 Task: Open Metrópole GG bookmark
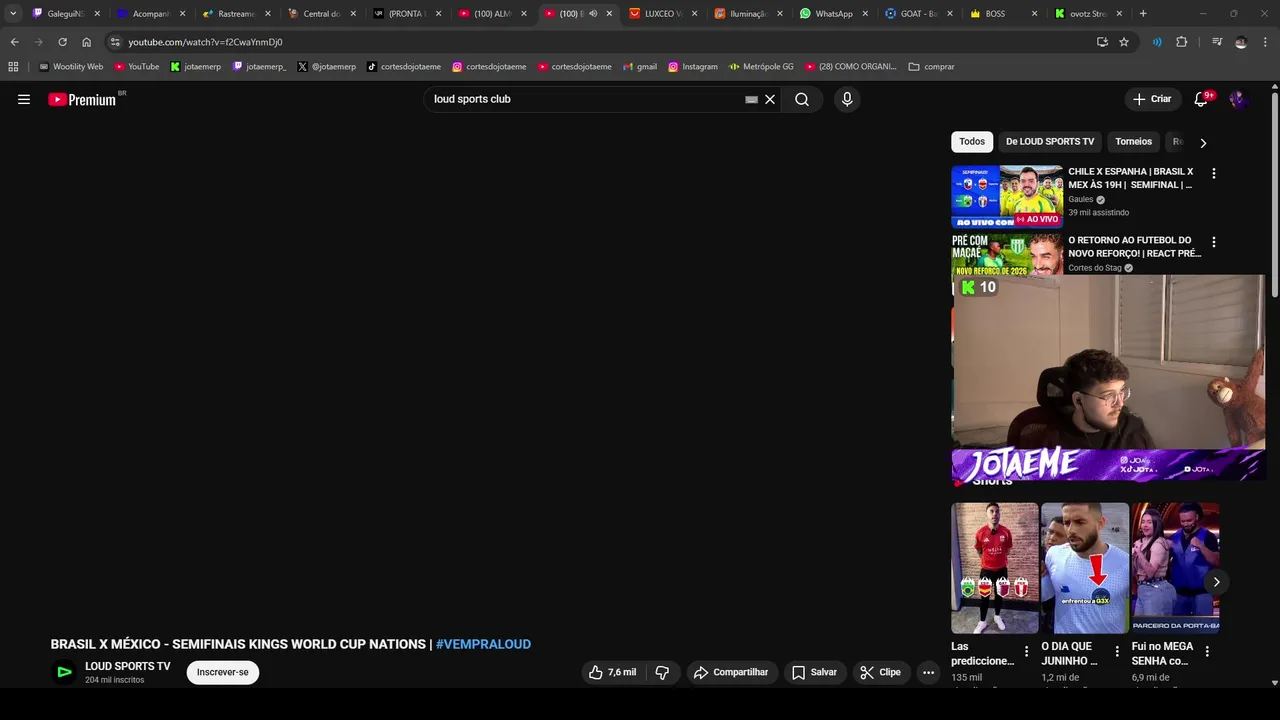[761, 67]
